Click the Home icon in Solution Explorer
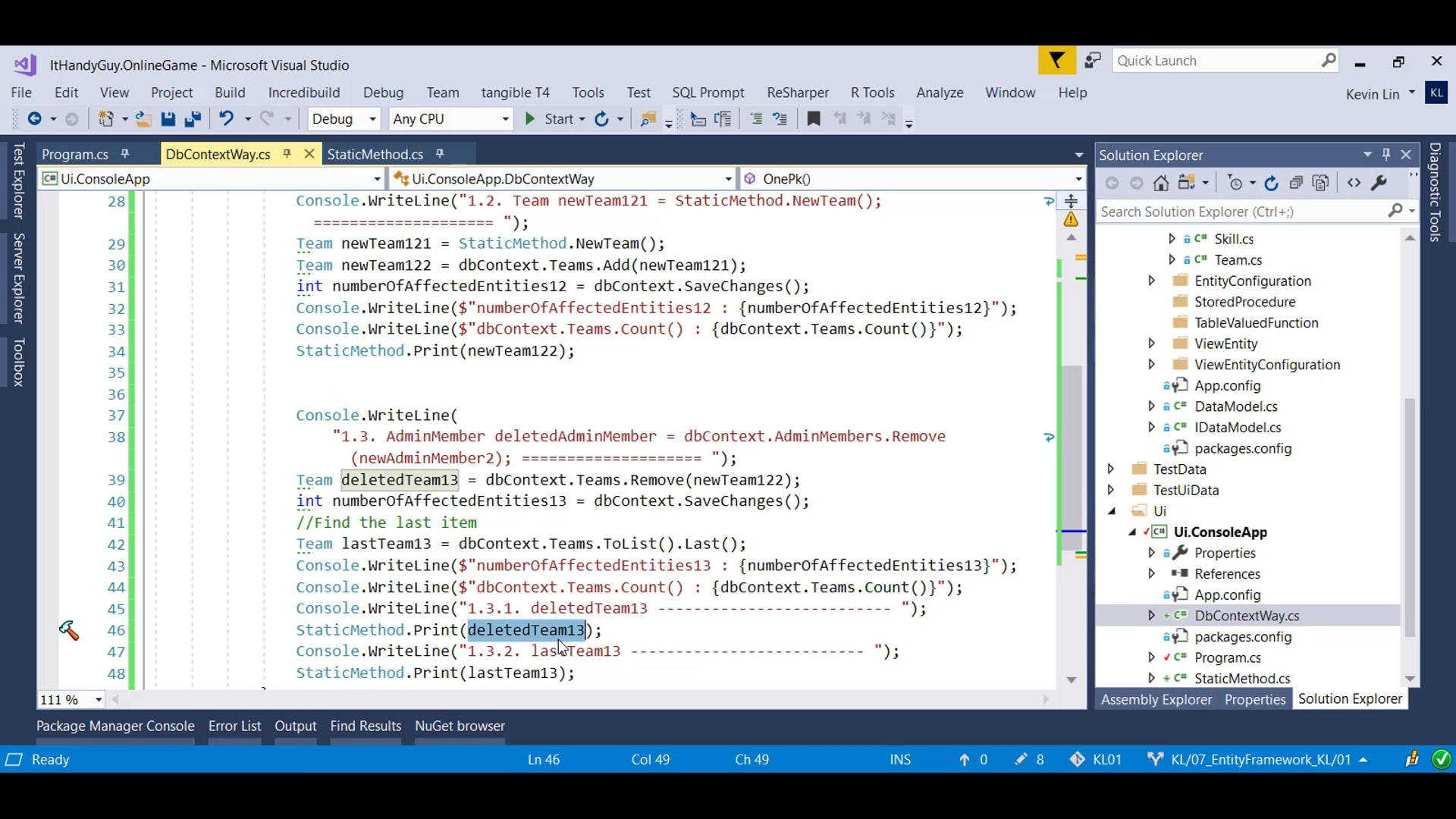This screenshot has height=819, width=1456. pos(1161,183)
